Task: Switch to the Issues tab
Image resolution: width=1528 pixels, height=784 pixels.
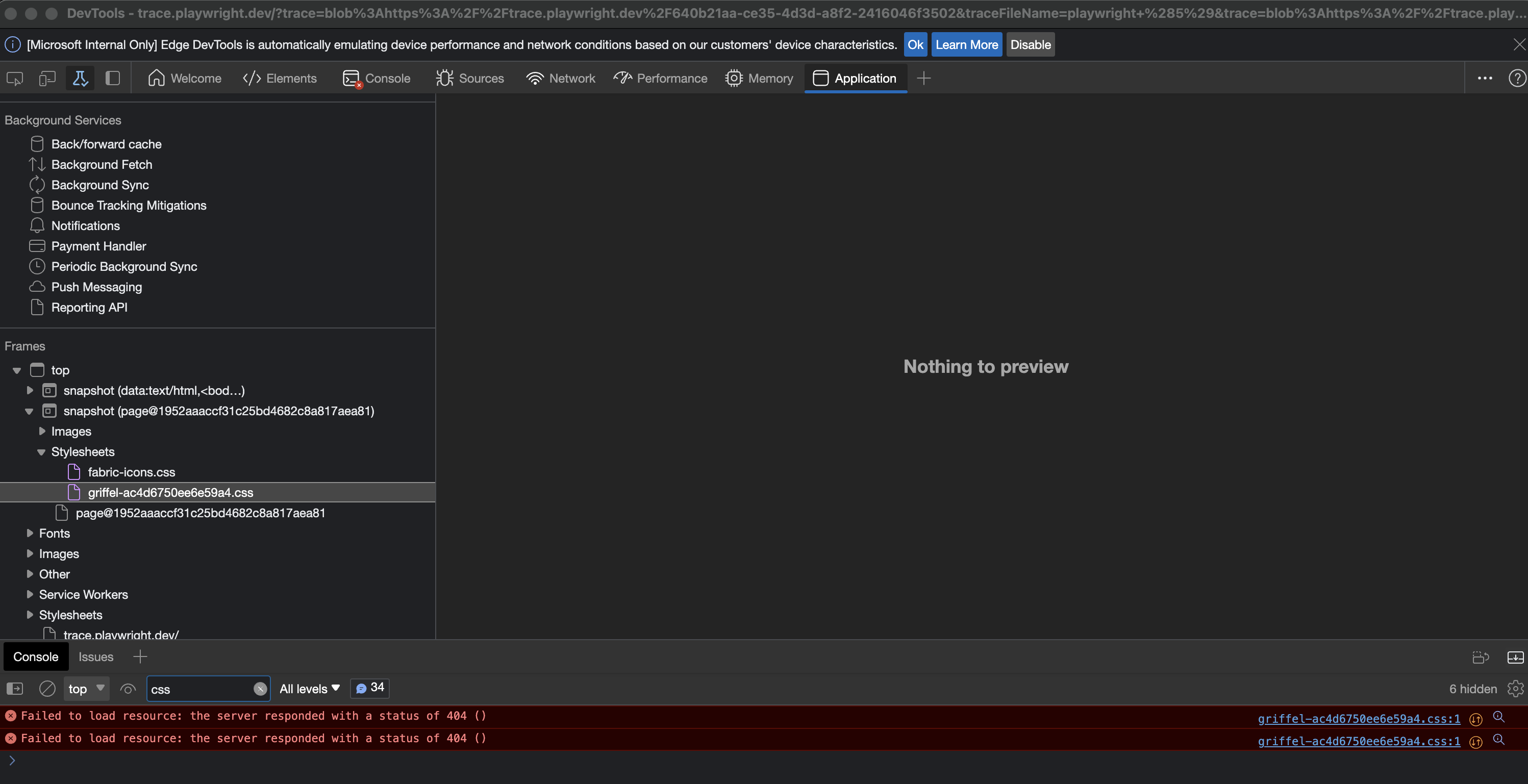Action: coord(95,656)
